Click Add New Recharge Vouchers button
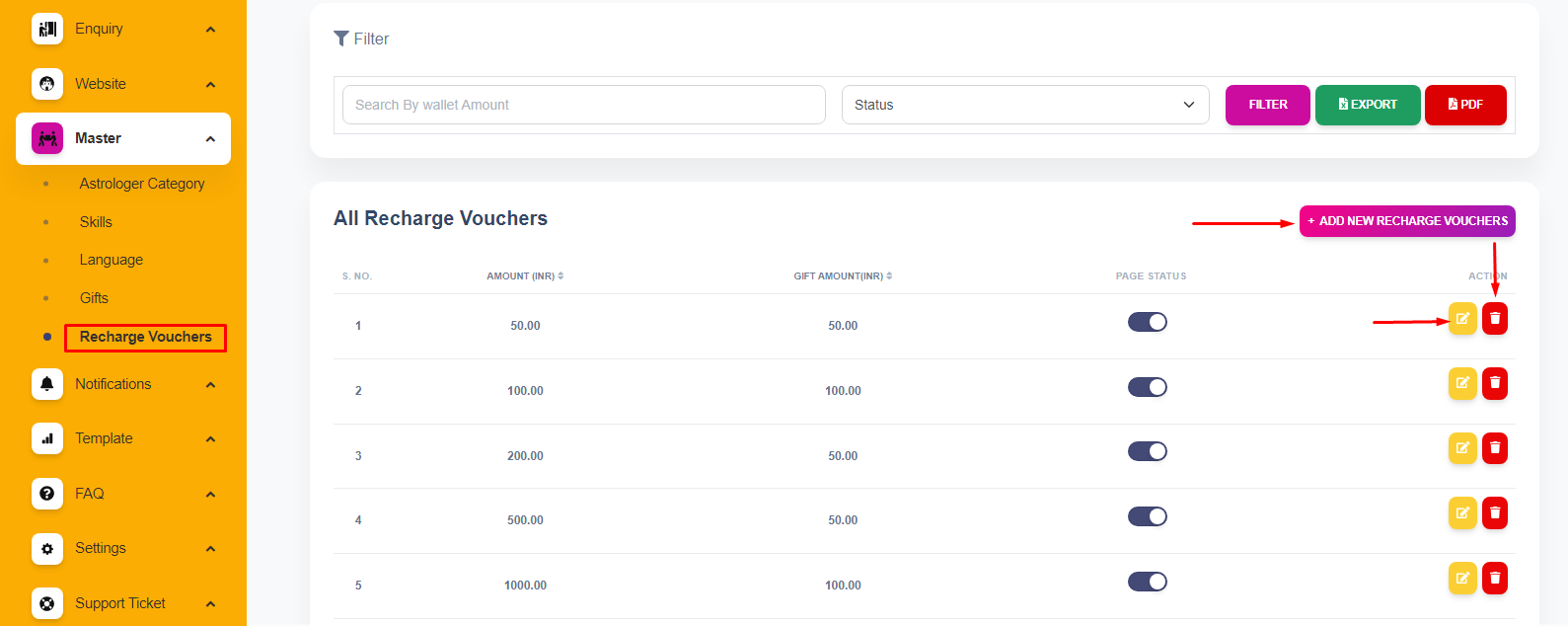This screenshot has width=1568, height=626. coord(1407,221)
